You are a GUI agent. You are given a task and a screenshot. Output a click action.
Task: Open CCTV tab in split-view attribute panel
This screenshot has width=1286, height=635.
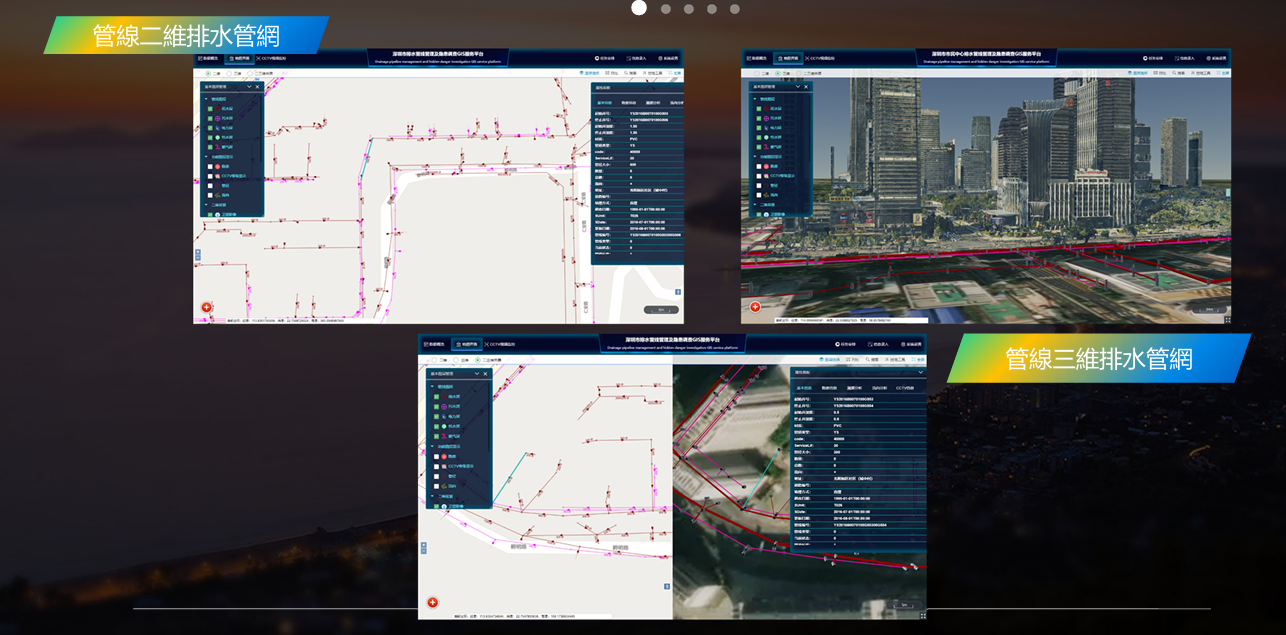pyautogui.click(x=904, y=387)
